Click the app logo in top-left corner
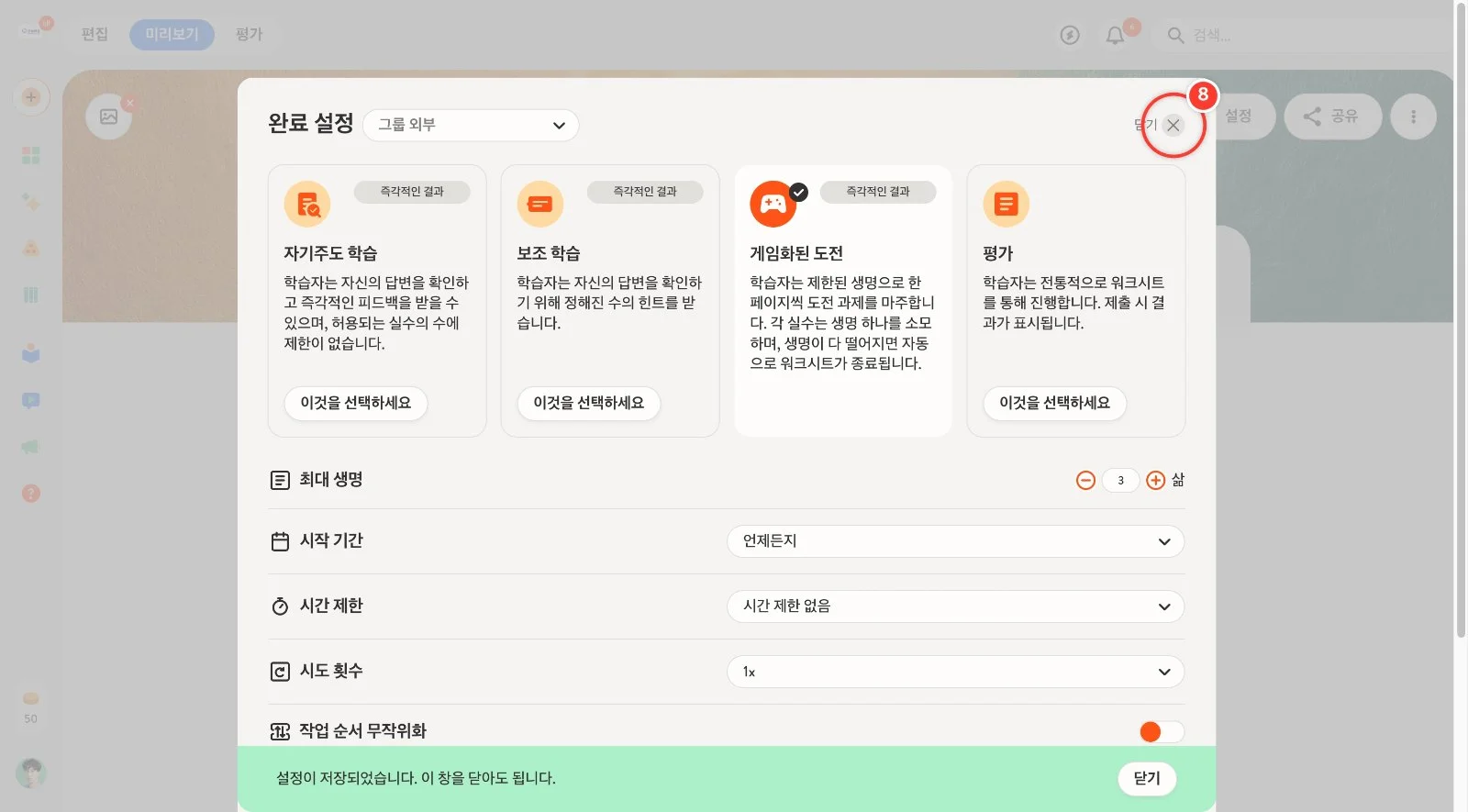 click(x=31, y=29)
